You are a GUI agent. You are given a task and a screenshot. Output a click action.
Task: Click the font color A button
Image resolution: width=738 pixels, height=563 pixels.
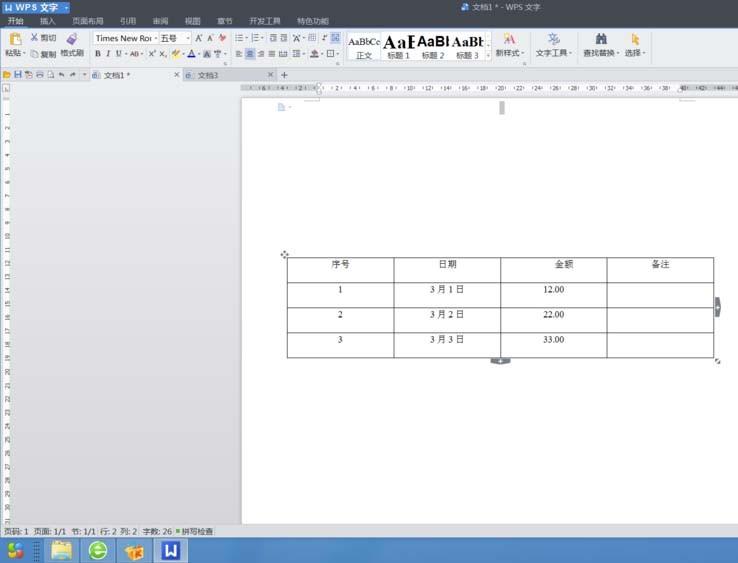191,54
